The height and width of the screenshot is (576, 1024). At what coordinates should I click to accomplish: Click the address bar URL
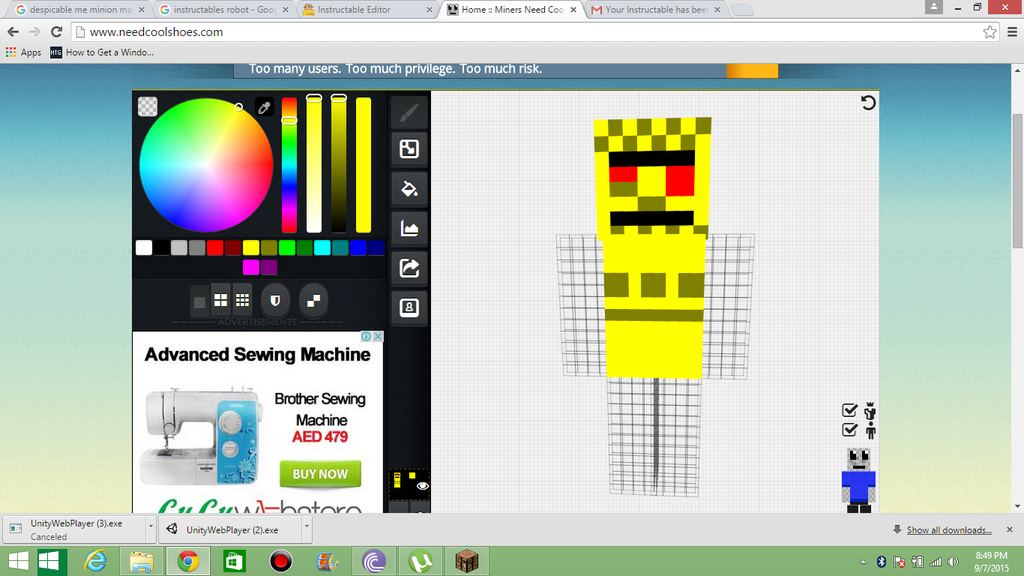click(x=156, y=32)
